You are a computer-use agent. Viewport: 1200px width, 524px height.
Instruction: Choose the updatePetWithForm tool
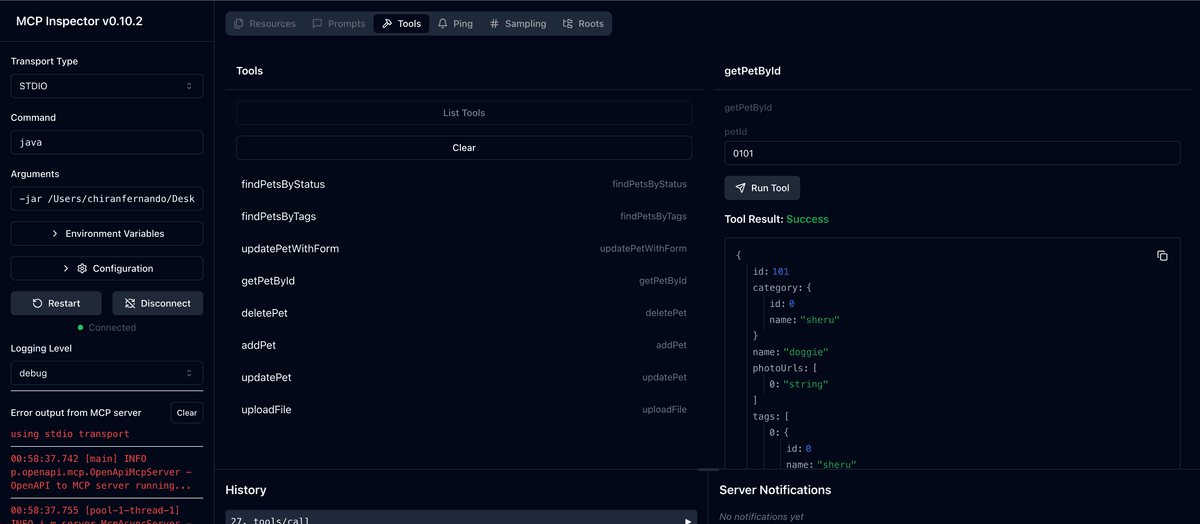click(464, 248)
